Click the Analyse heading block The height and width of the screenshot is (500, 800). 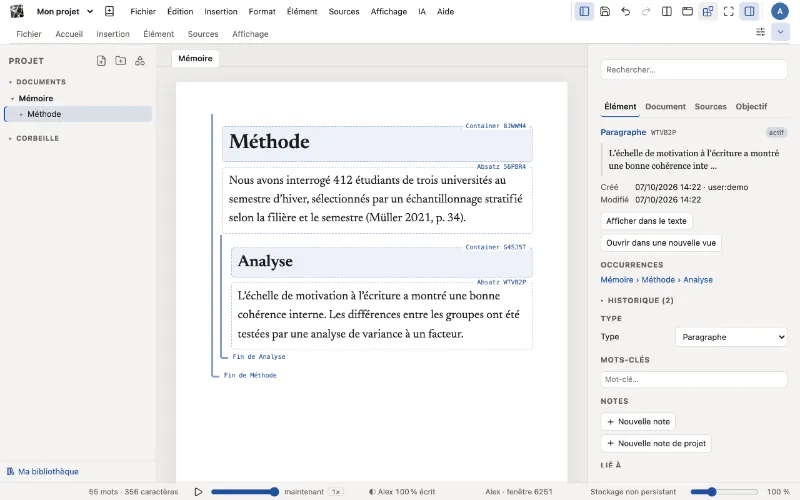point(382,262)
